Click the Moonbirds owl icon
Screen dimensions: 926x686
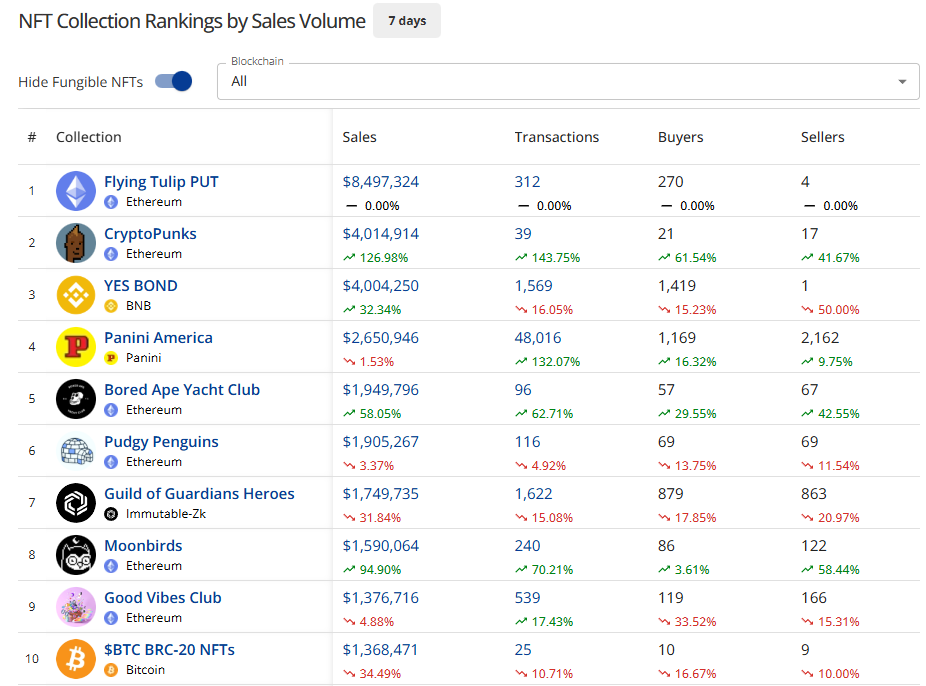[x=76, y=555]
